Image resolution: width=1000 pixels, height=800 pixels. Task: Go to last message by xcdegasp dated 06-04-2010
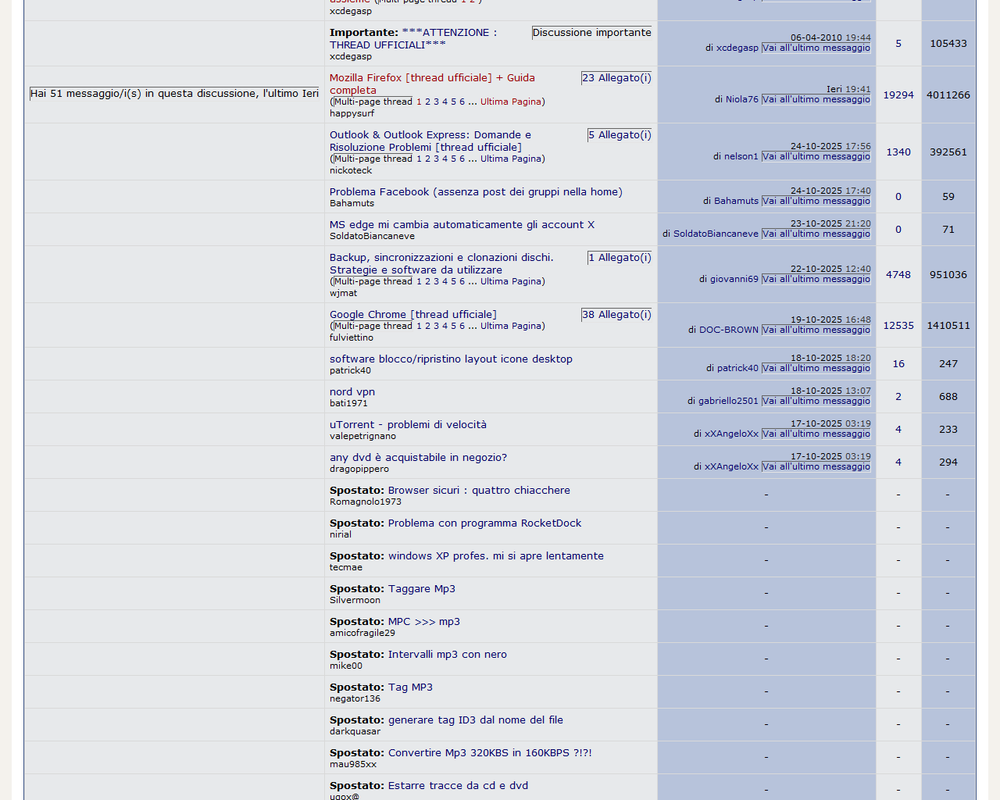pos(816,48)
